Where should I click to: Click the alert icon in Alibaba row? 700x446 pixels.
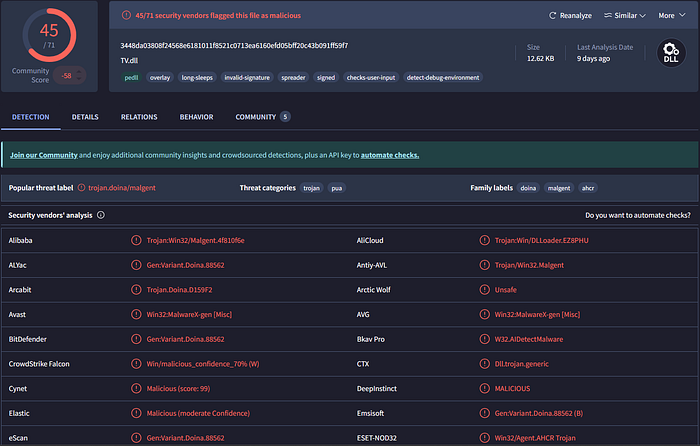click(136, 240)
